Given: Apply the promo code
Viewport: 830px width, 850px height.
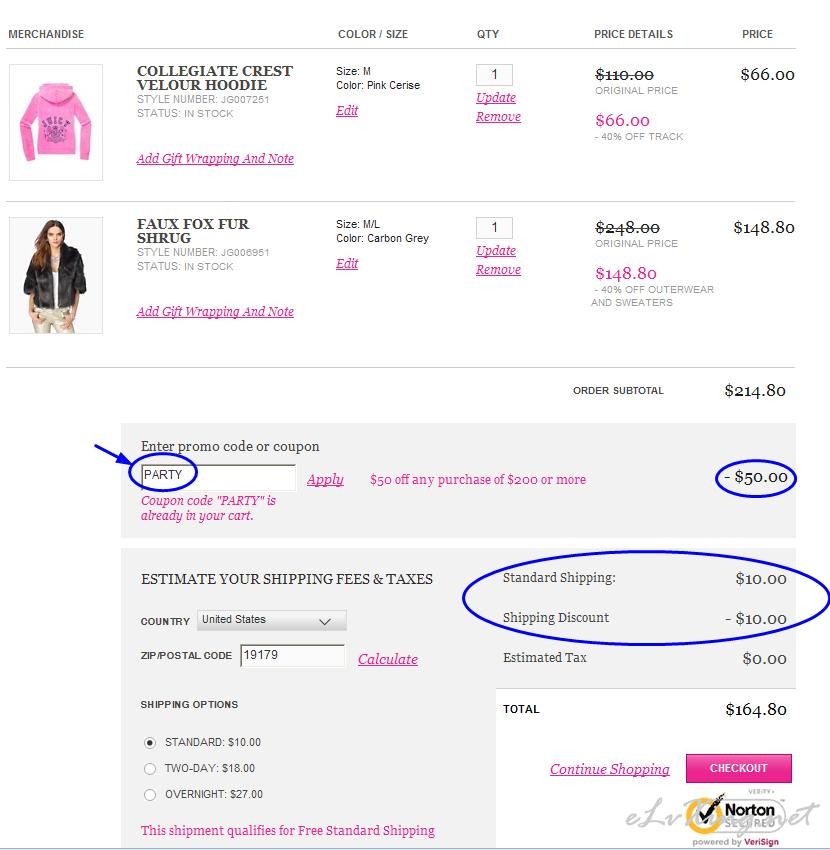Looking at the screenshot, I should pyautogui.click(x=325, y=479).
